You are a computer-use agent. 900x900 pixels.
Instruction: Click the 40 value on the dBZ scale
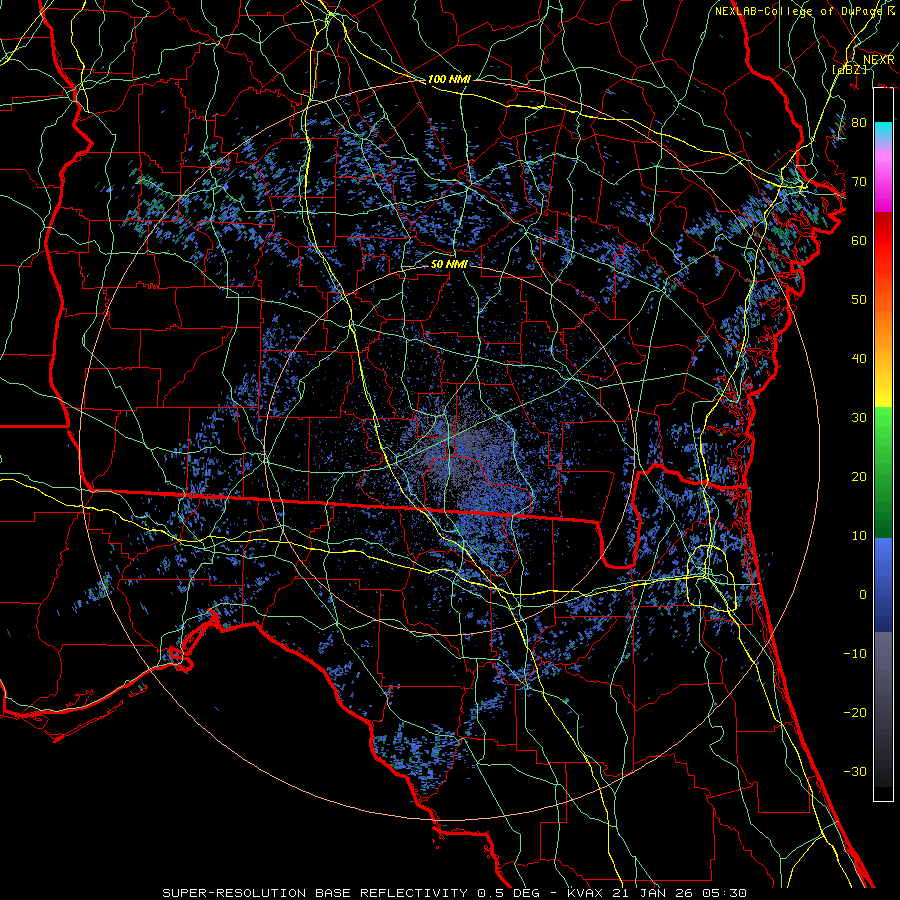859,359
